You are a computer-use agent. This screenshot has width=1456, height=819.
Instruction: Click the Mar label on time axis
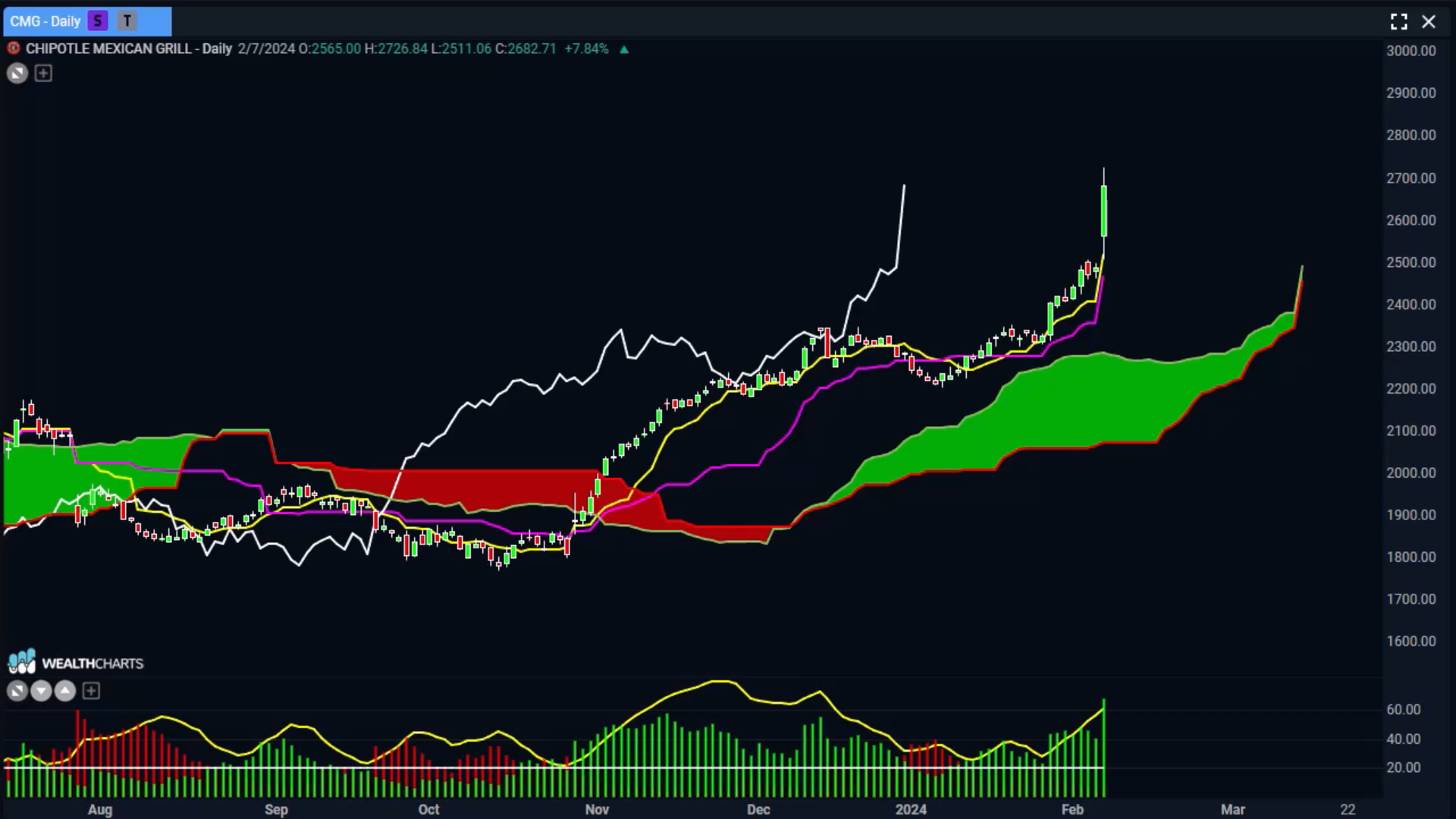click(1233, 809)
